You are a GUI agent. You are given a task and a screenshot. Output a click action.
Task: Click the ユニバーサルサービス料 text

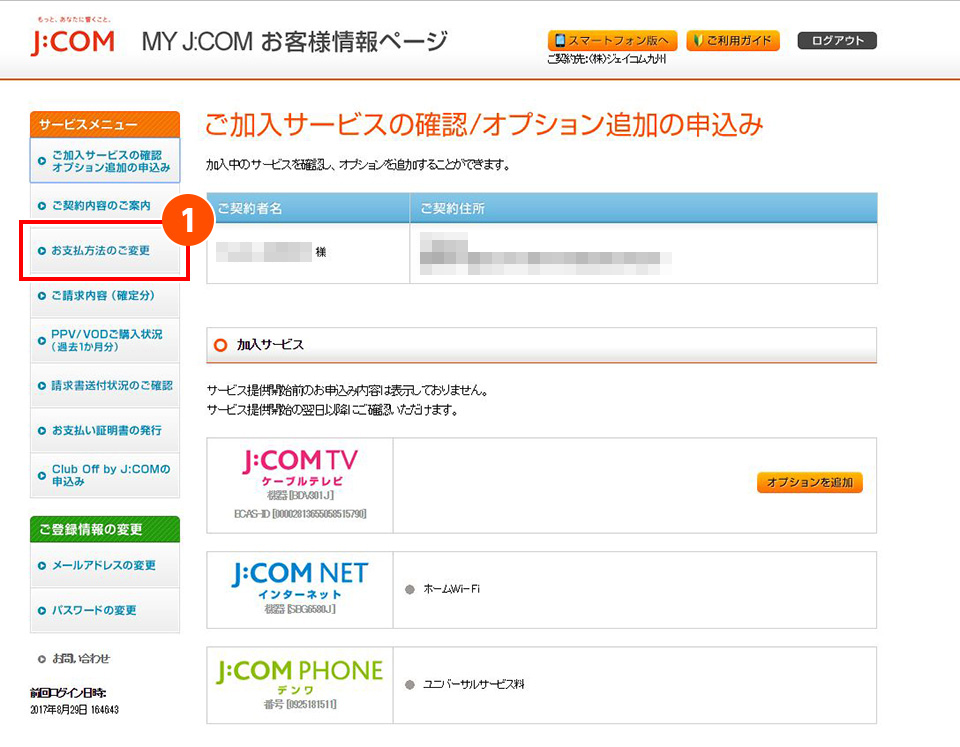[473, 685]
